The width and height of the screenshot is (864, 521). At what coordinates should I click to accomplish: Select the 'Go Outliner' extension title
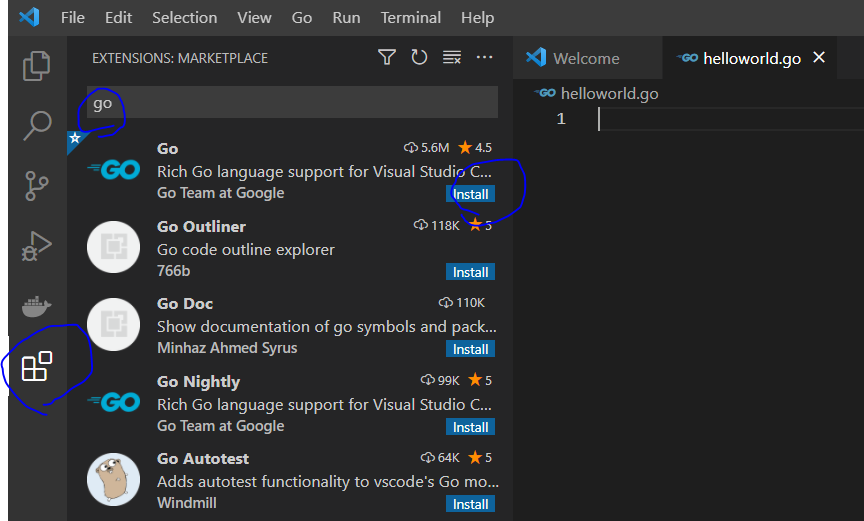pyautogui.click(x=201, y=226)
